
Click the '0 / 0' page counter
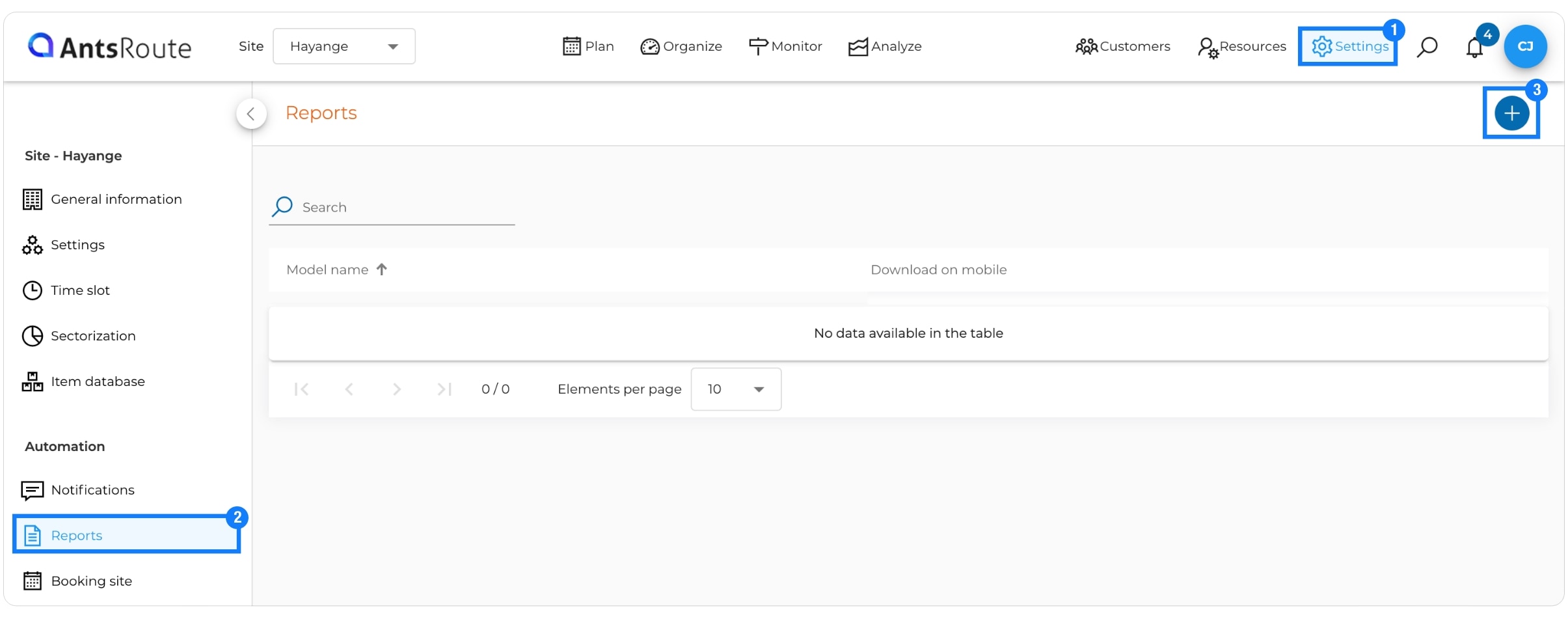click(496, 389)
